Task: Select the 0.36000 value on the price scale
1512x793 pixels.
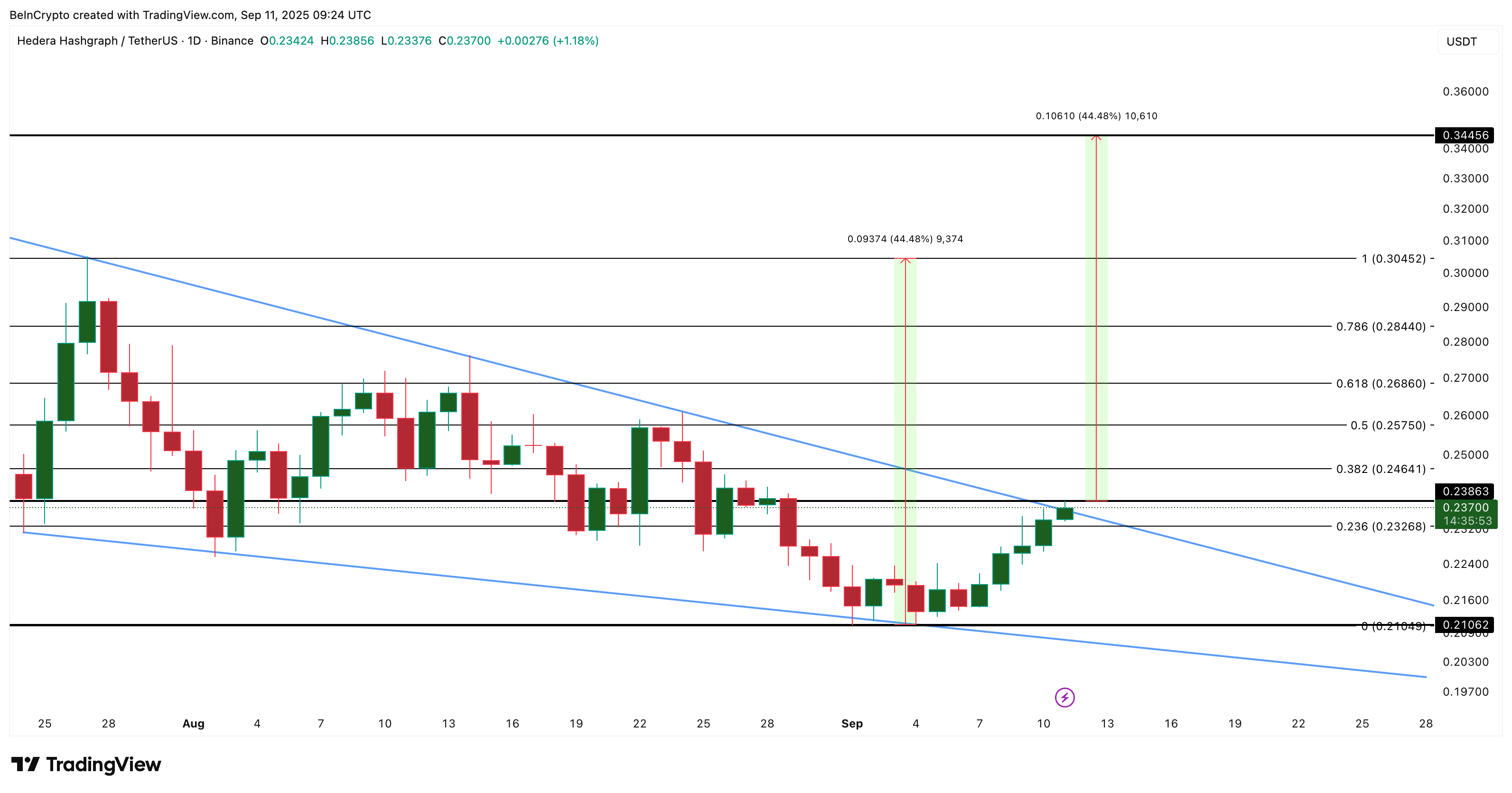Action: [1466, 92]
